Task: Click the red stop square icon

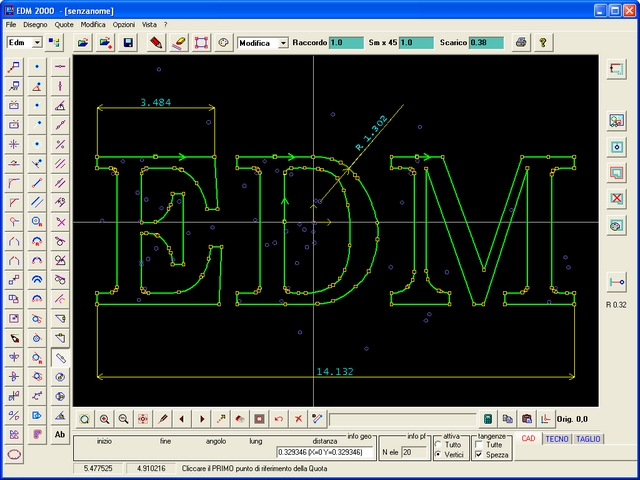Action: (x=259, y=419)
